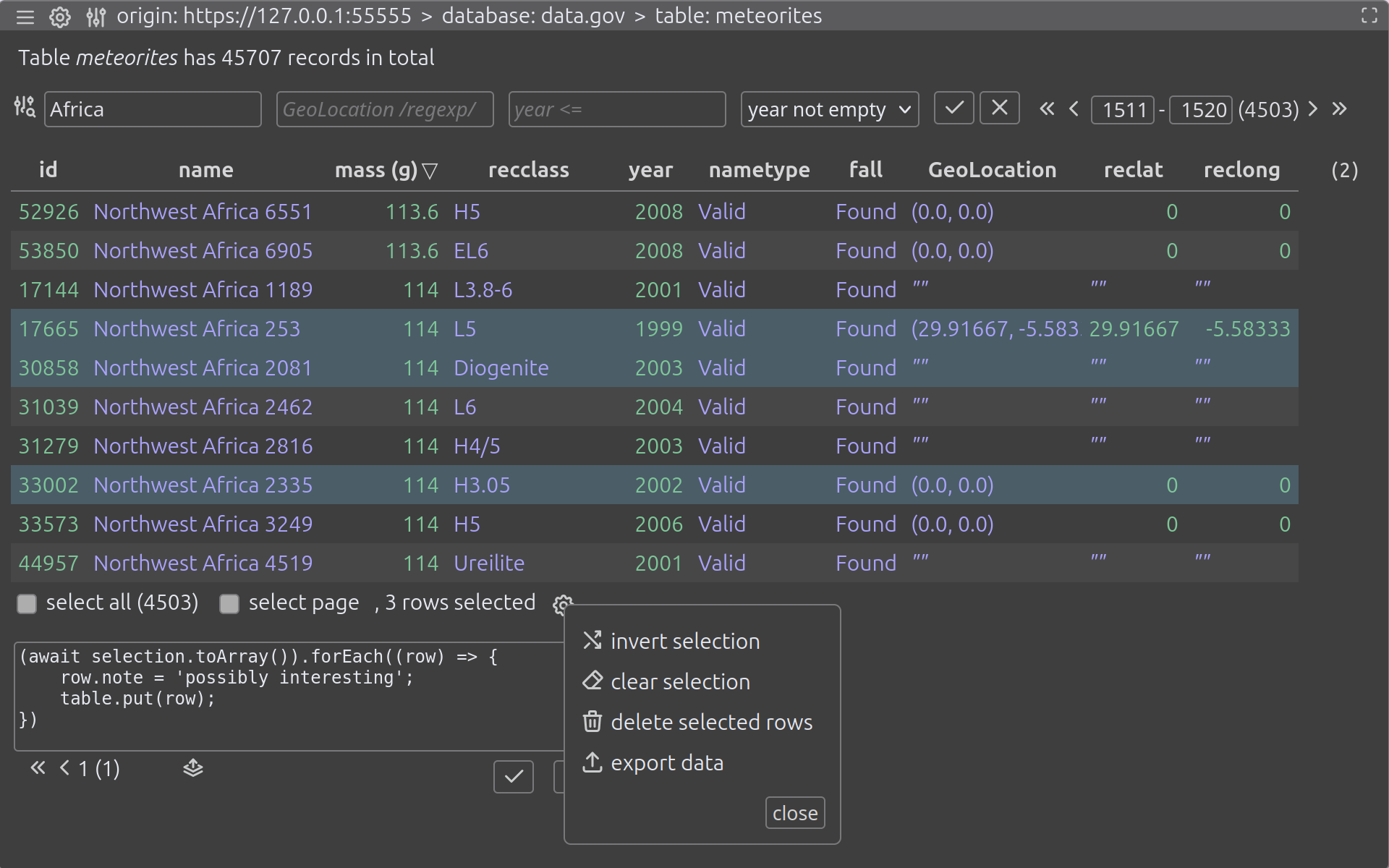Enable the select all (4503) checkbox
Image resolution: width=1389 pixels, height=868 pixels.
pos(27,604)
